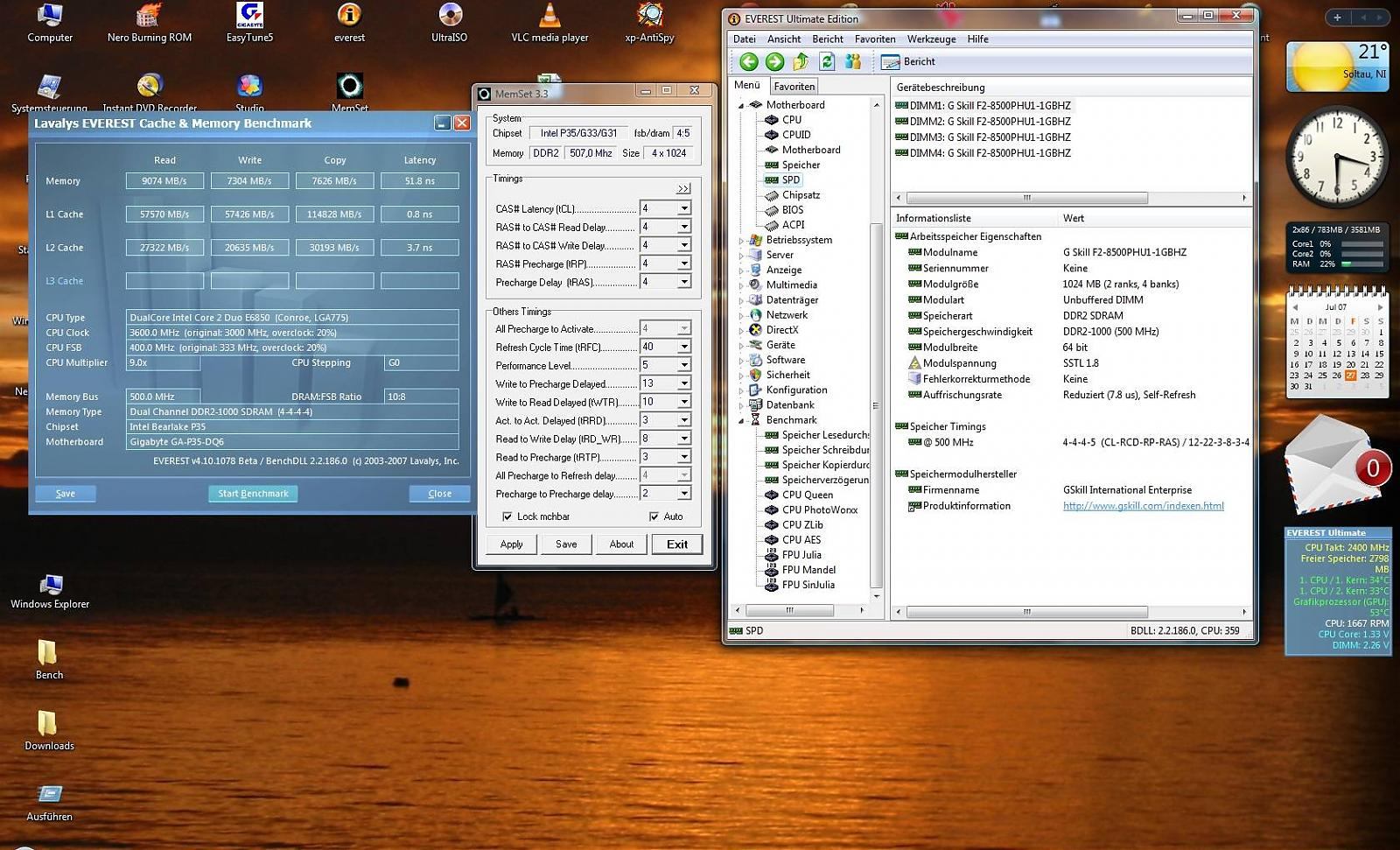The width and height of the screenshot is (1400, 850).
Task: Click Start Benchmark in the benchmark window
Action: coord(253,494)
